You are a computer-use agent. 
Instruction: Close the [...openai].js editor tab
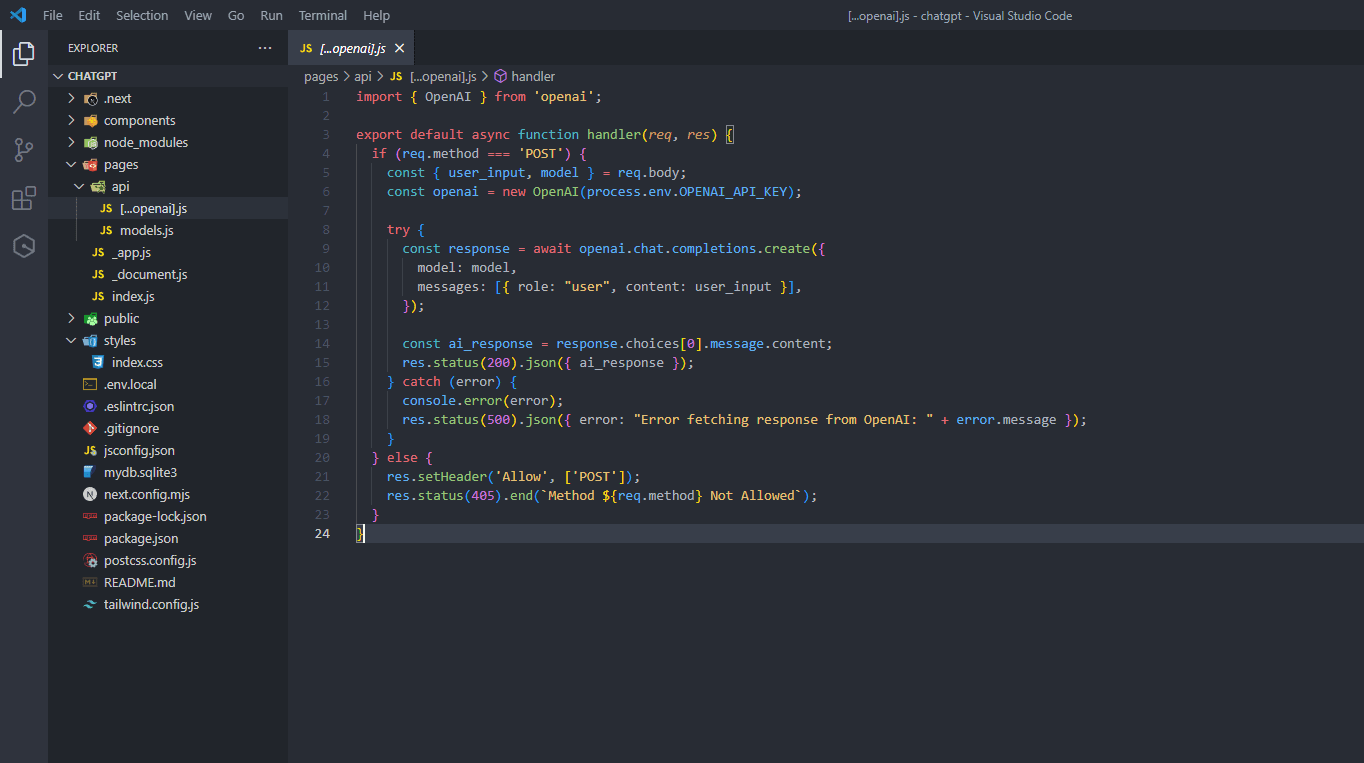400,48
